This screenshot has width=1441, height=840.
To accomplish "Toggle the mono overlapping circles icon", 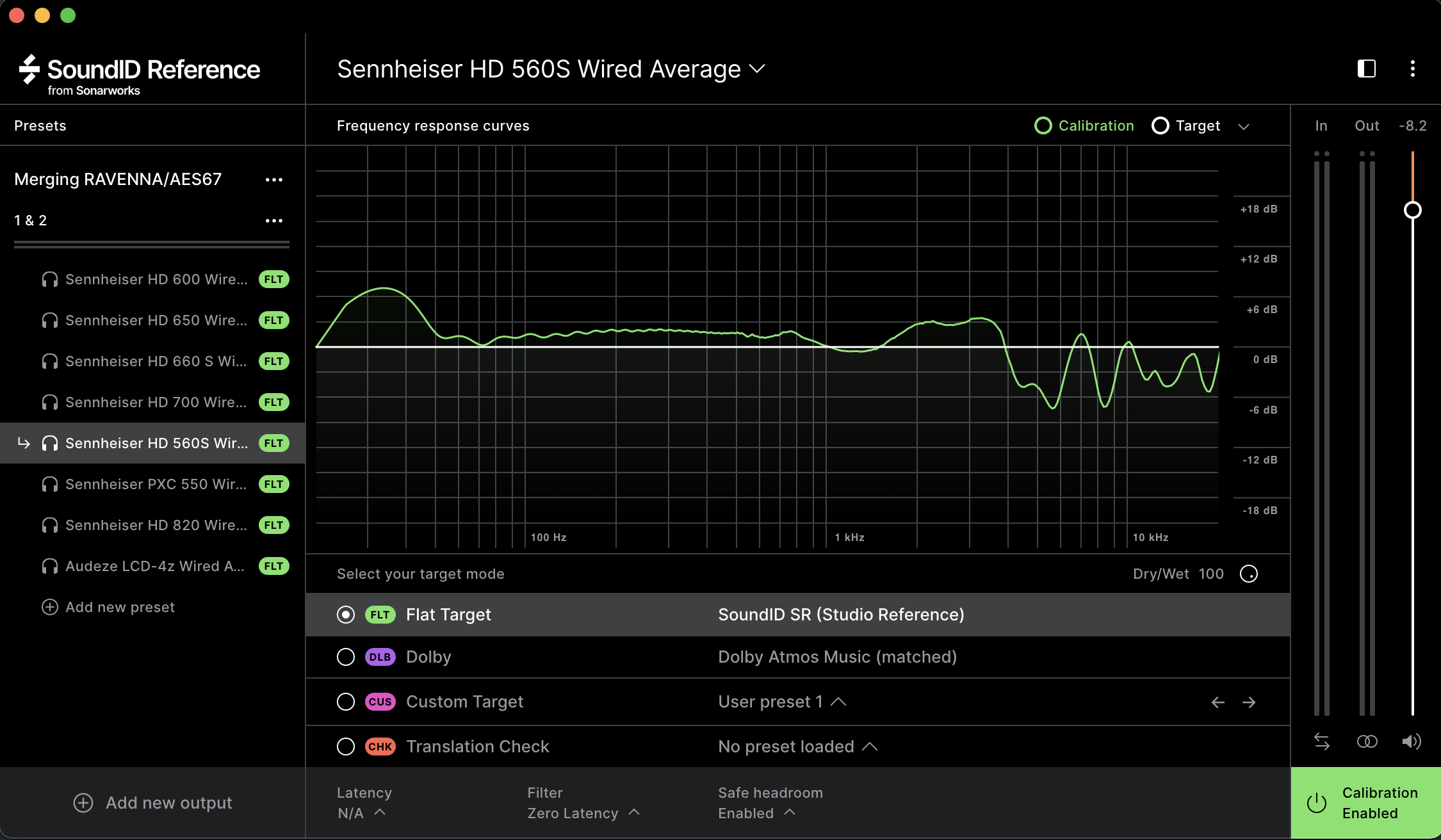I will 1367,741.
